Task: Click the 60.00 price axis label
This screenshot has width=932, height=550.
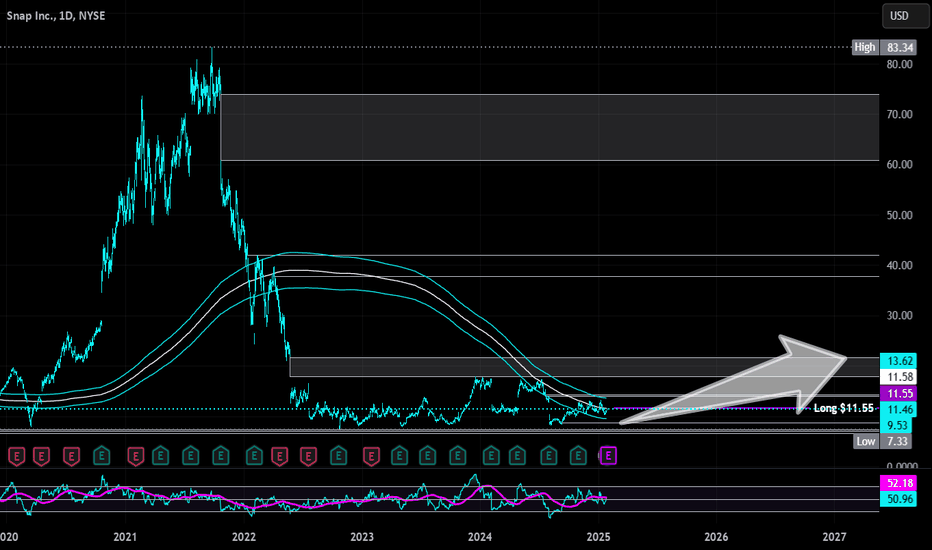Action: point(899,164)
